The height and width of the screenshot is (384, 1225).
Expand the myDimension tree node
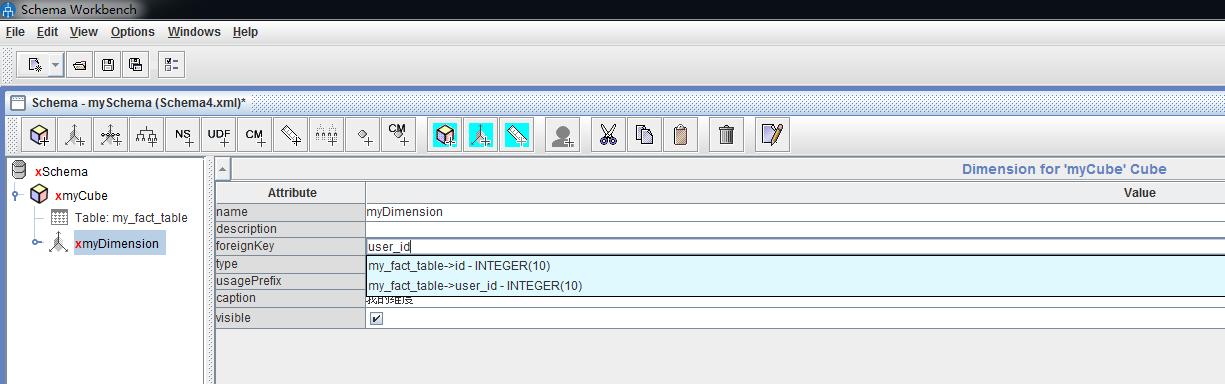36,243
